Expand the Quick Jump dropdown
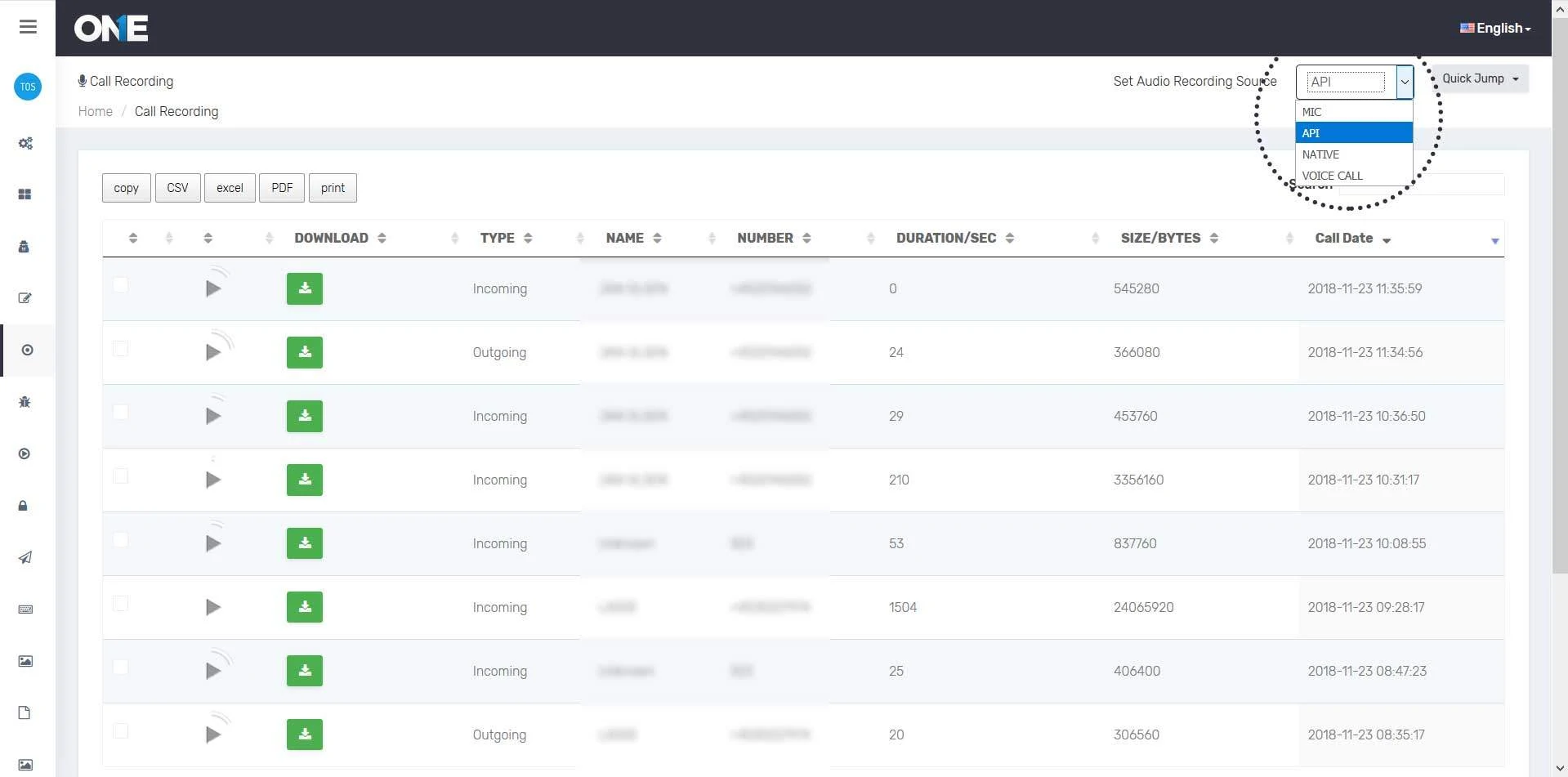This screenshot has width=1568, height=777. [x=1480, y=78]
